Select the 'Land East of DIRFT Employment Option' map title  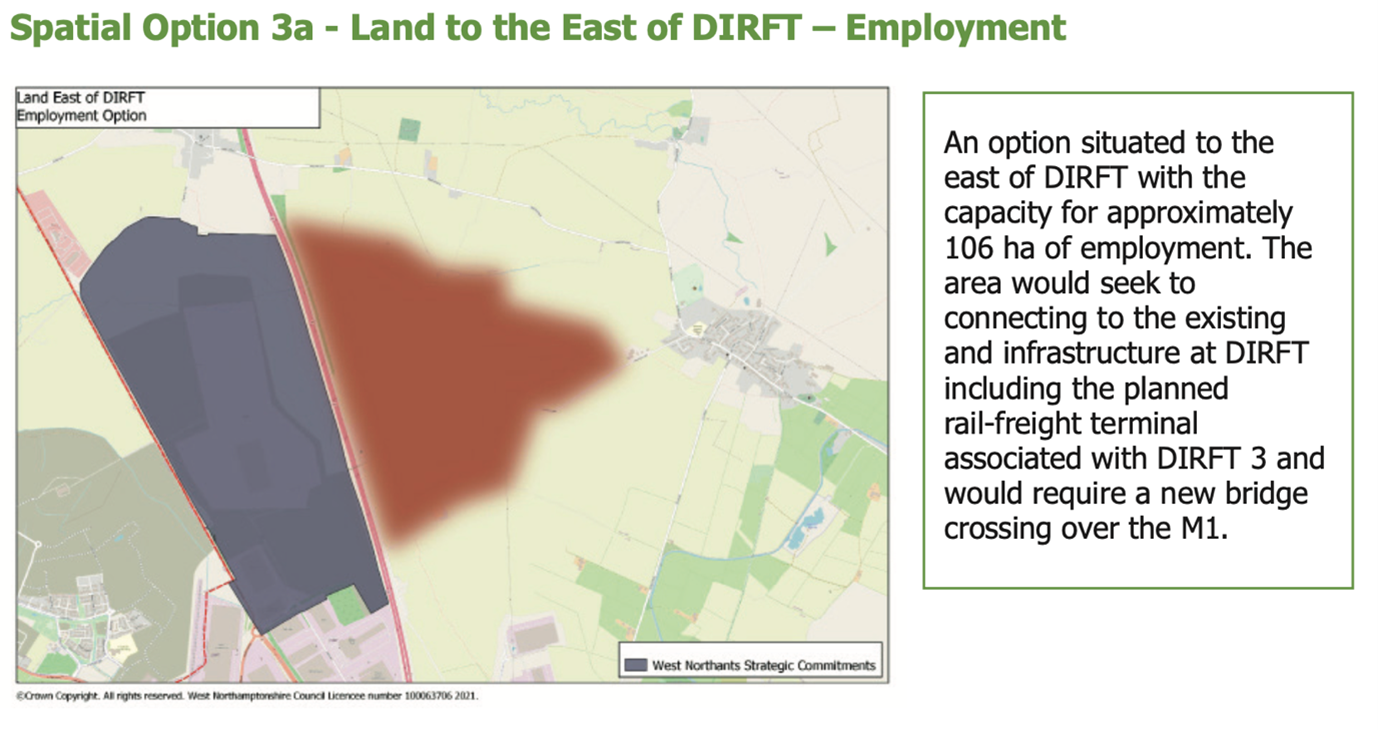82,107
